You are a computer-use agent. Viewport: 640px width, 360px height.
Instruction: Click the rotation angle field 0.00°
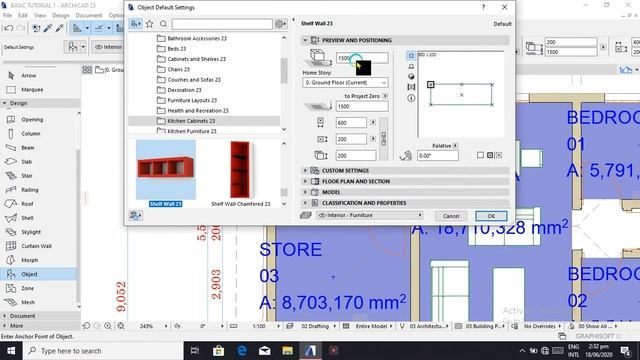[438, 156]
